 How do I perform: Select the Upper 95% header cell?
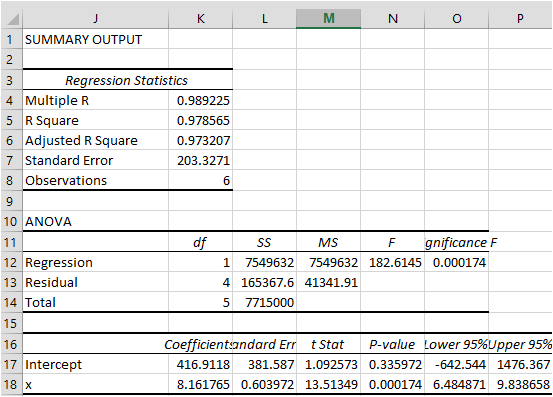(521, 344)
